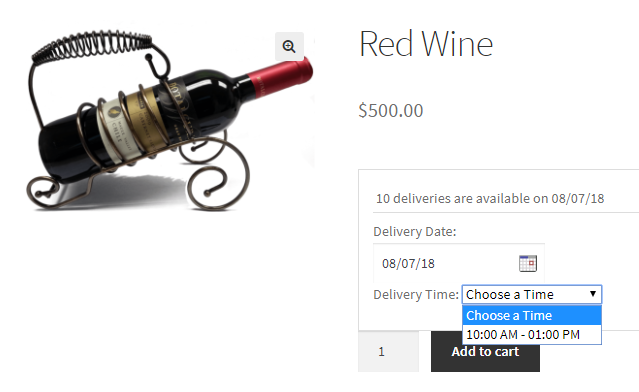Viewport: 639px width, 392px height.
Task: Click the spiral handle of the wine holder
Action: [92, 47]
